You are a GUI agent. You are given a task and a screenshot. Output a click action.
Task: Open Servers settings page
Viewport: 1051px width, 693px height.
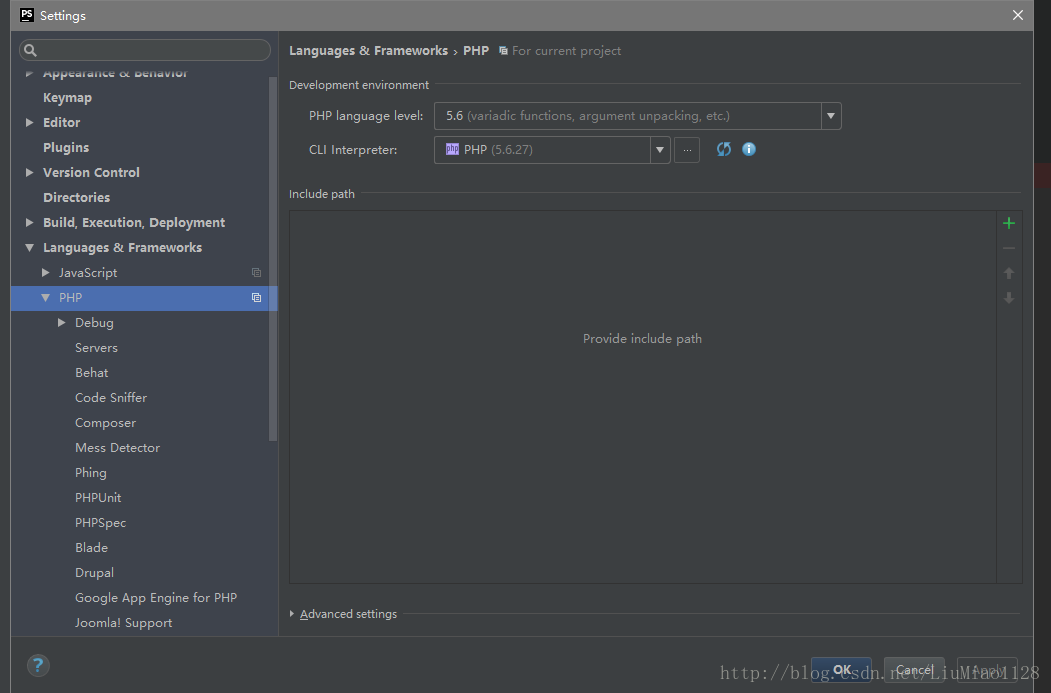point(96,348)
